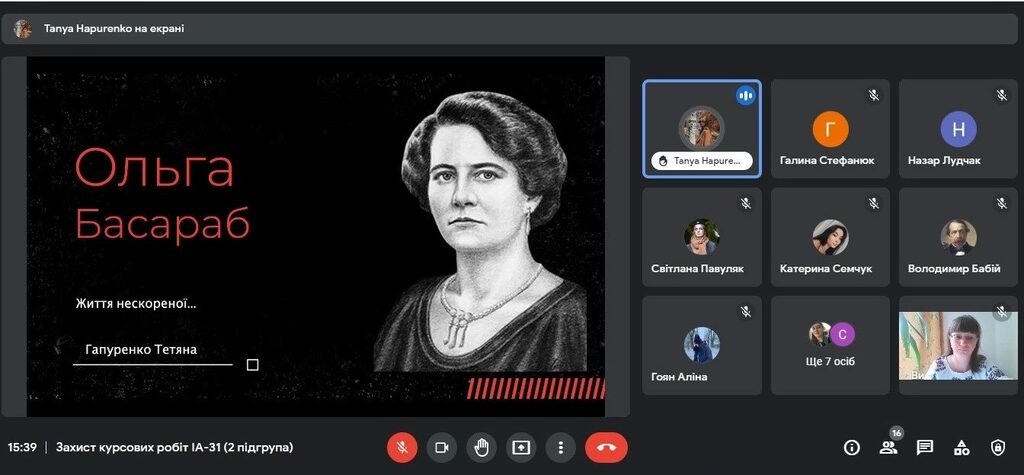
Task: Click the audio indicator on Tanya Hapurenko's tile
Action: coord(745,95)
